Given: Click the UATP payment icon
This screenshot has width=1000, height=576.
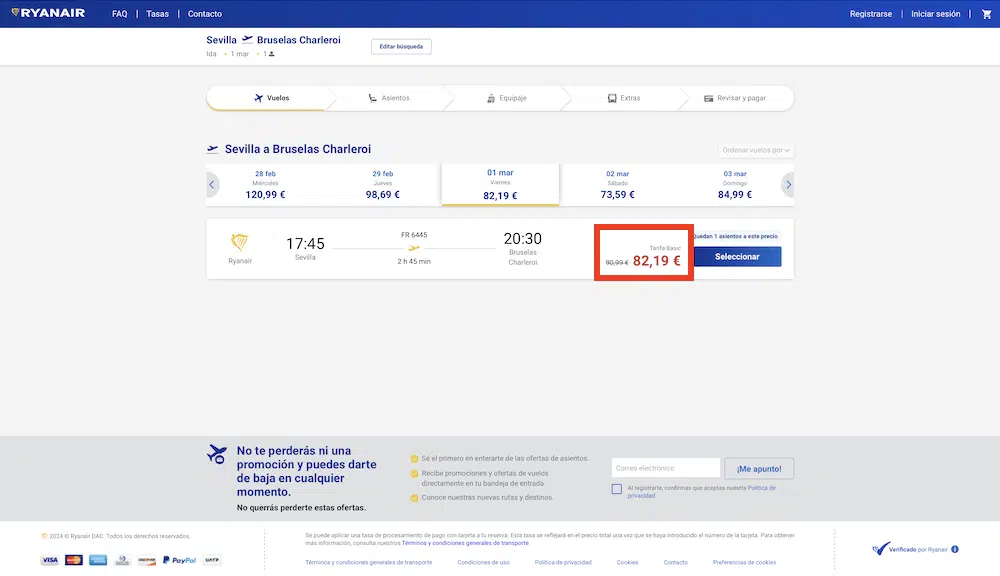Looking at the screenshot, I should [x=212, y=560].
